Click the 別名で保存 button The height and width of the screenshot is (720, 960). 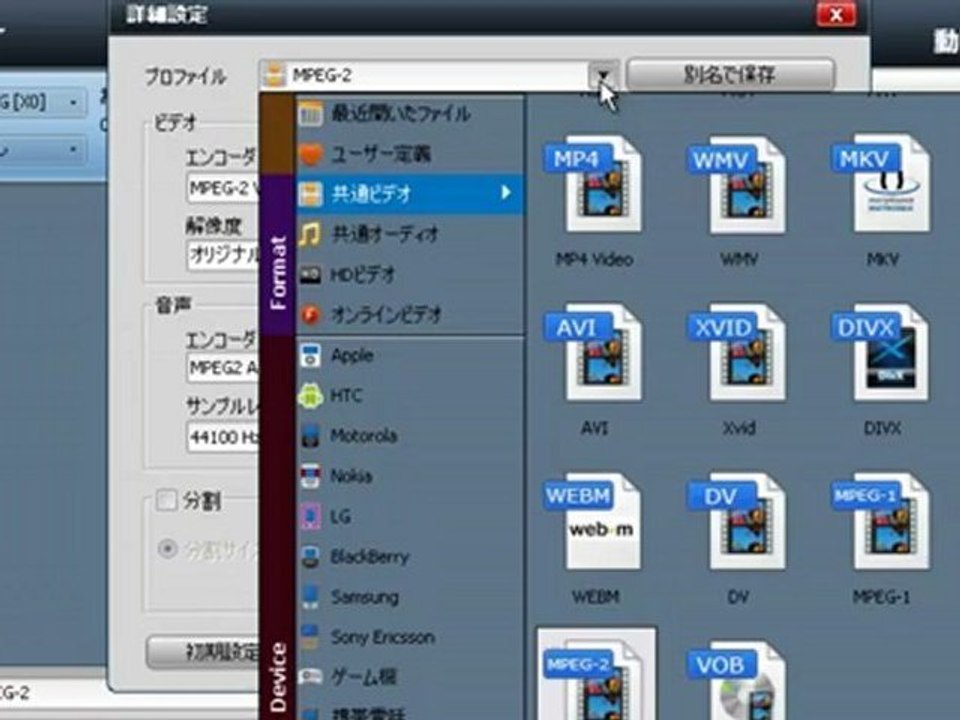[730, 75]
